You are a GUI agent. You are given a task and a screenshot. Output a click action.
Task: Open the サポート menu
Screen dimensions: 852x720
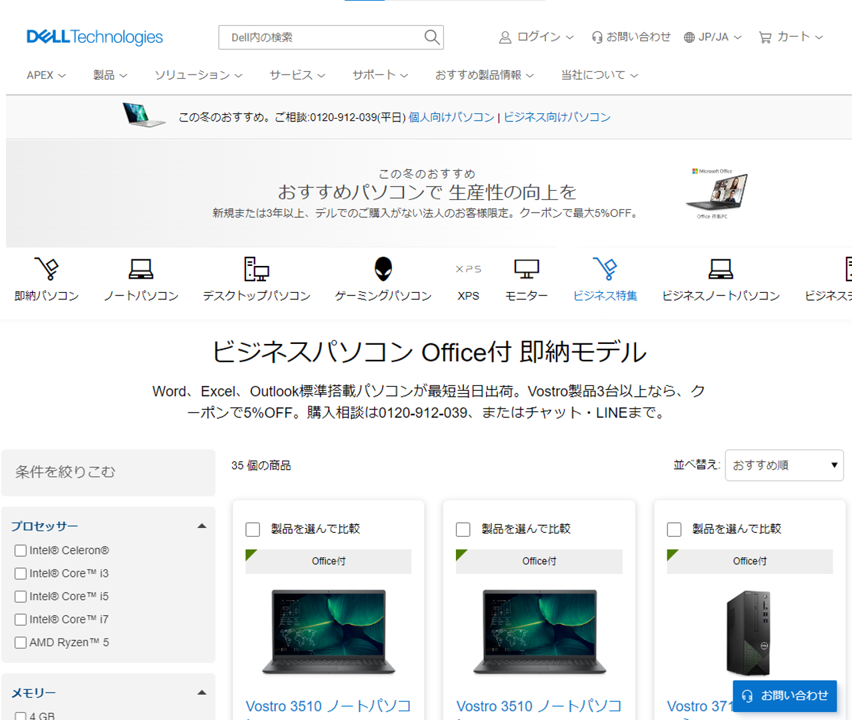click(380, 75)
